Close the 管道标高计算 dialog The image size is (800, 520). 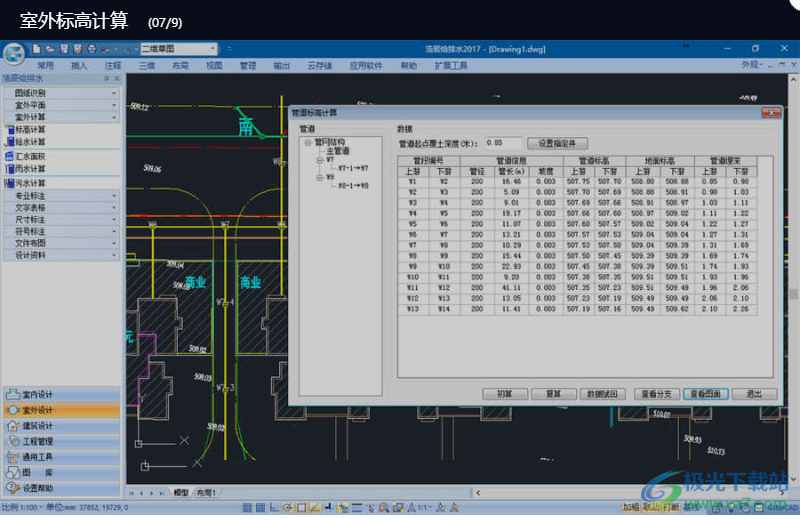click(x=771, y=113)
